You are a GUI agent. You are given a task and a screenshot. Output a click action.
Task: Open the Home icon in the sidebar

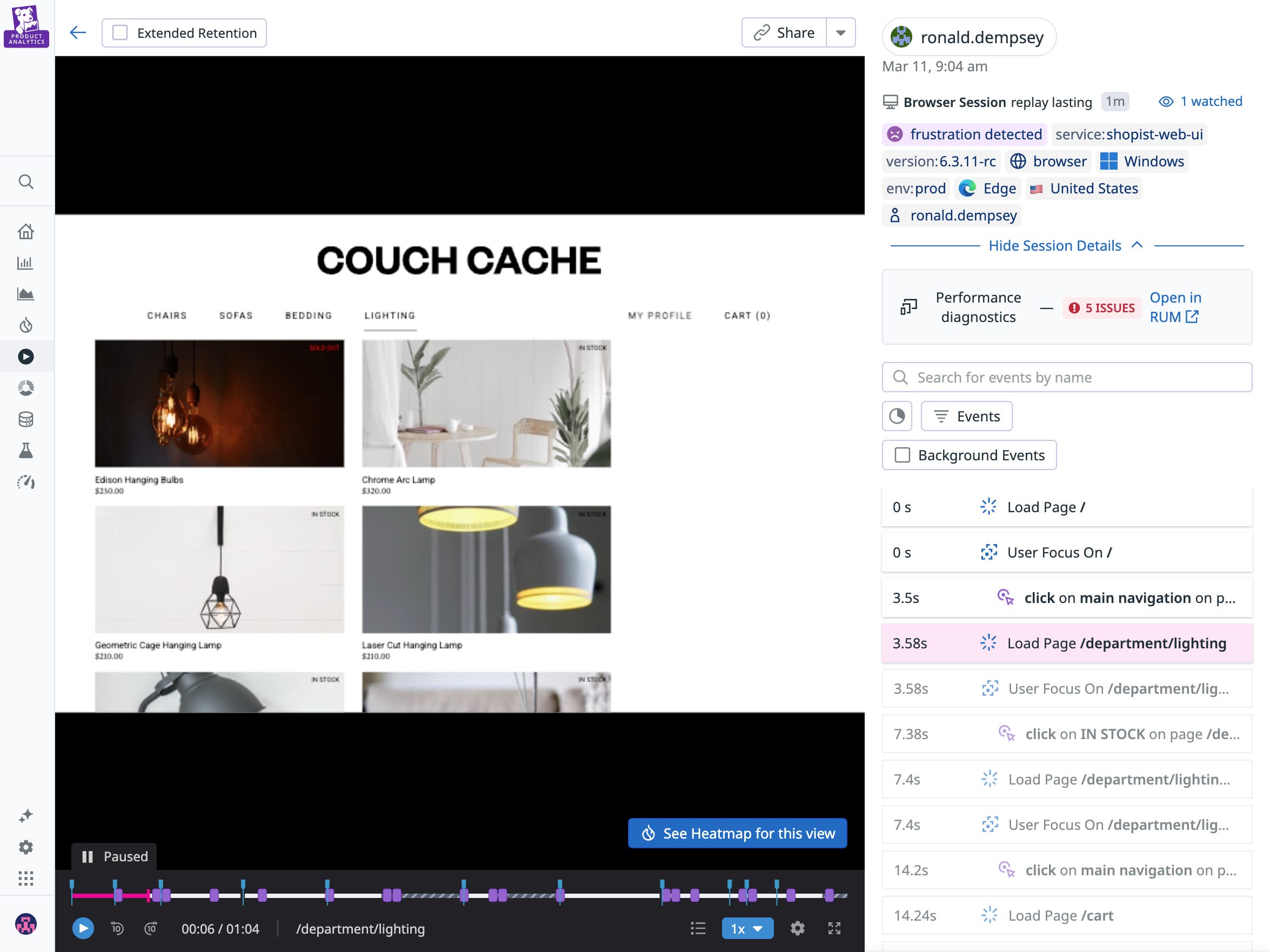point(26,231)
